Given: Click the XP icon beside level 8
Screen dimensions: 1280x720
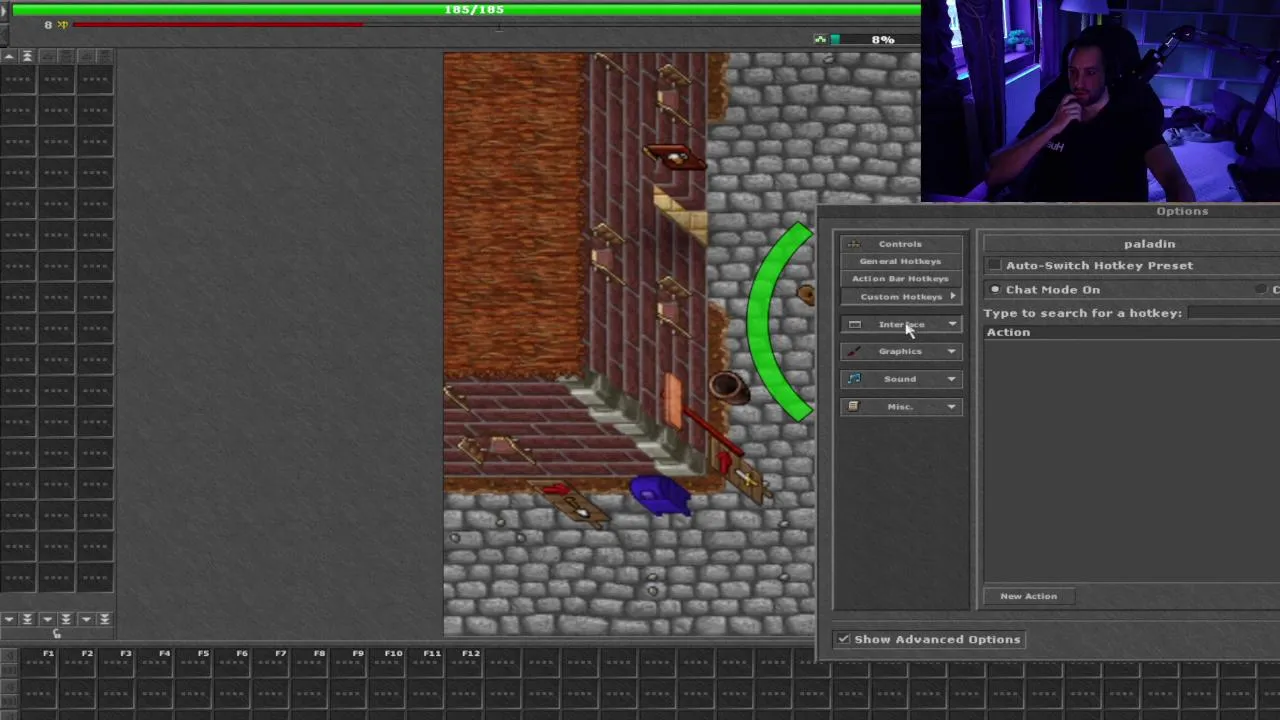Looking at the screenshot, I should 63,25.
